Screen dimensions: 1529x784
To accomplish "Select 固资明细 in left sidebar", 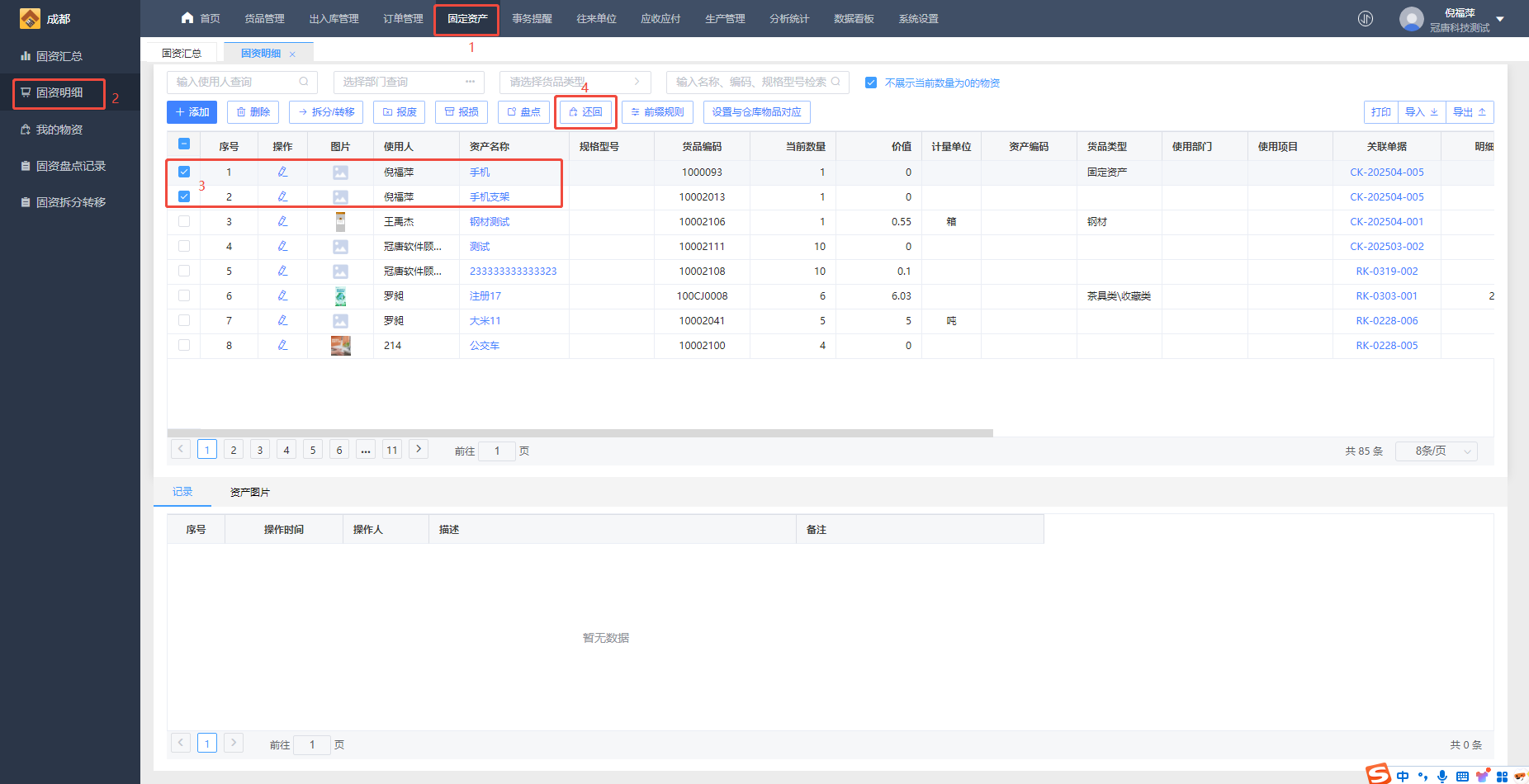I will [x=59, y=92].
